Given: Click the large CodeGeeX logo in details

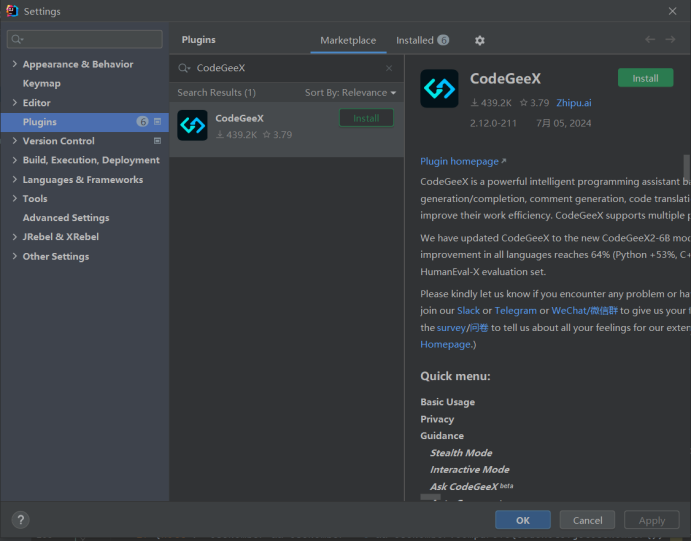Looking at the screenshot, I should (x=439, y=88).
